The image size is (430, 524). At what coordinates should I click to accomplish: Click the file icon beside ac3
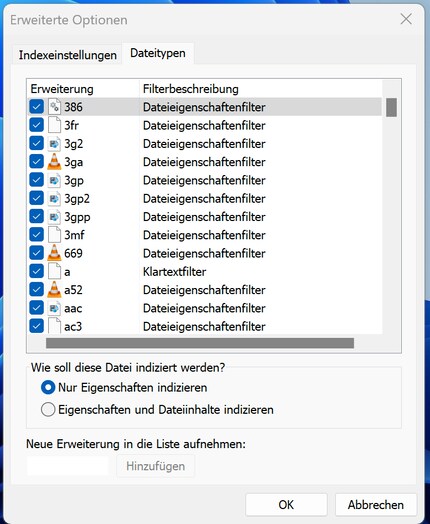[54, 326]
